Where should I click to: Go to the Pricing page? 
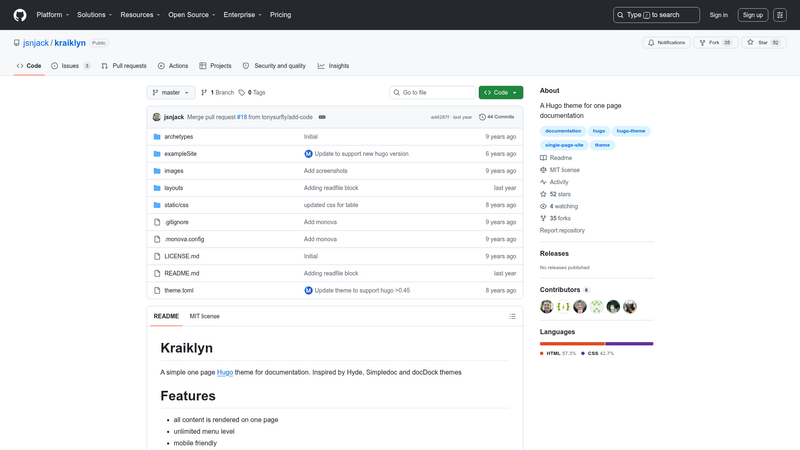[281, 15]
